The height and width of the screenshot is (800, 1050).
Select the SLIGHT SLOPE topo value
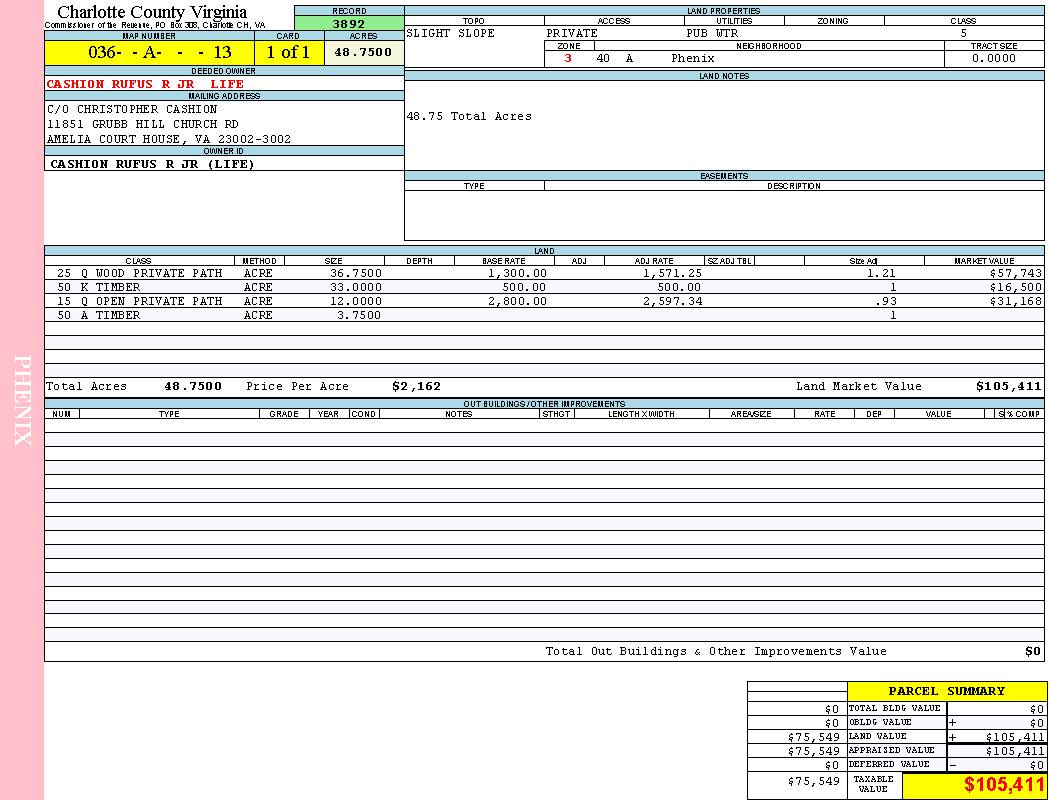tap(450, 33)
